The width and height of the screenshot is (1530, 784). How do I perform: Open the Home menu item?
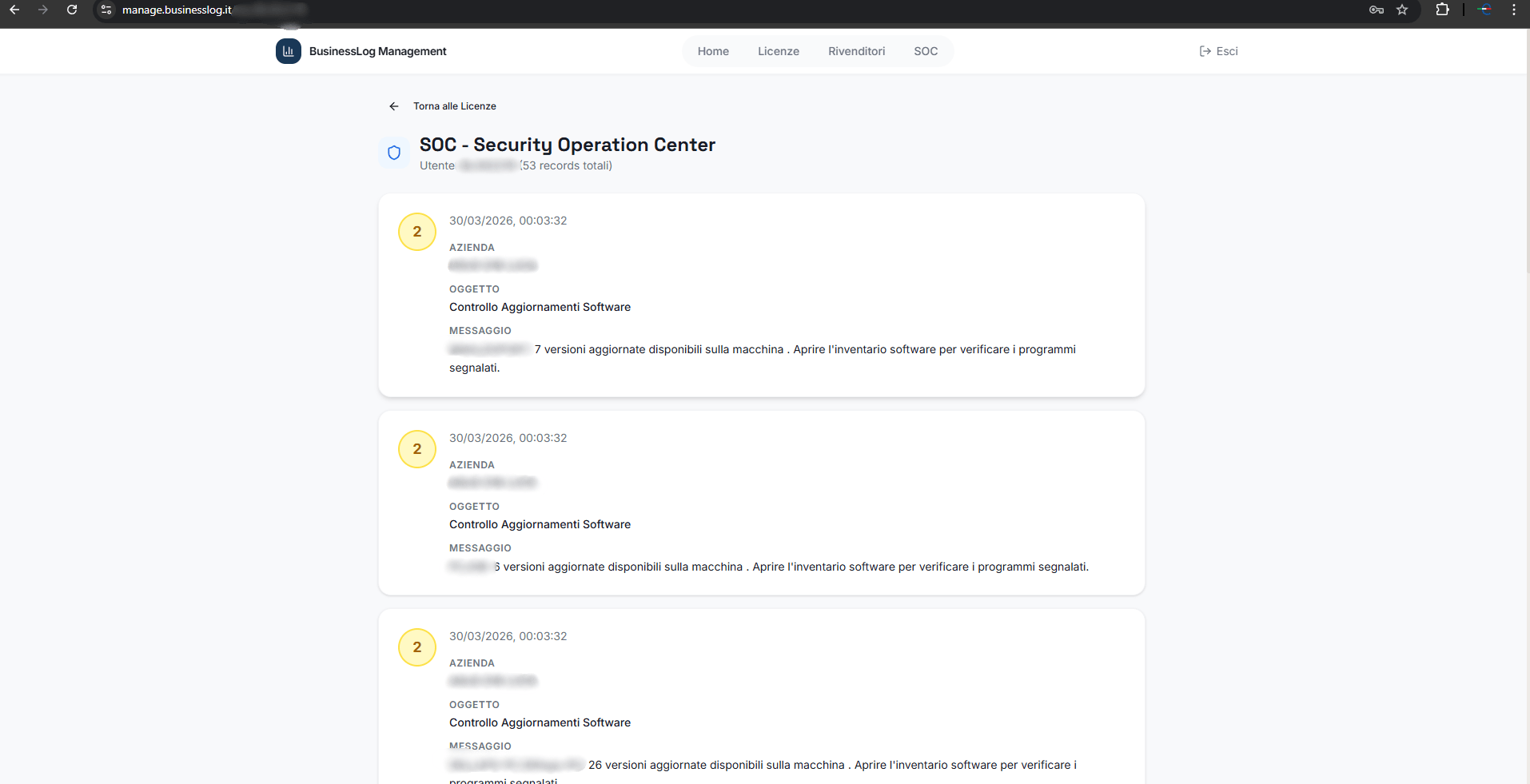click(713, 50)
